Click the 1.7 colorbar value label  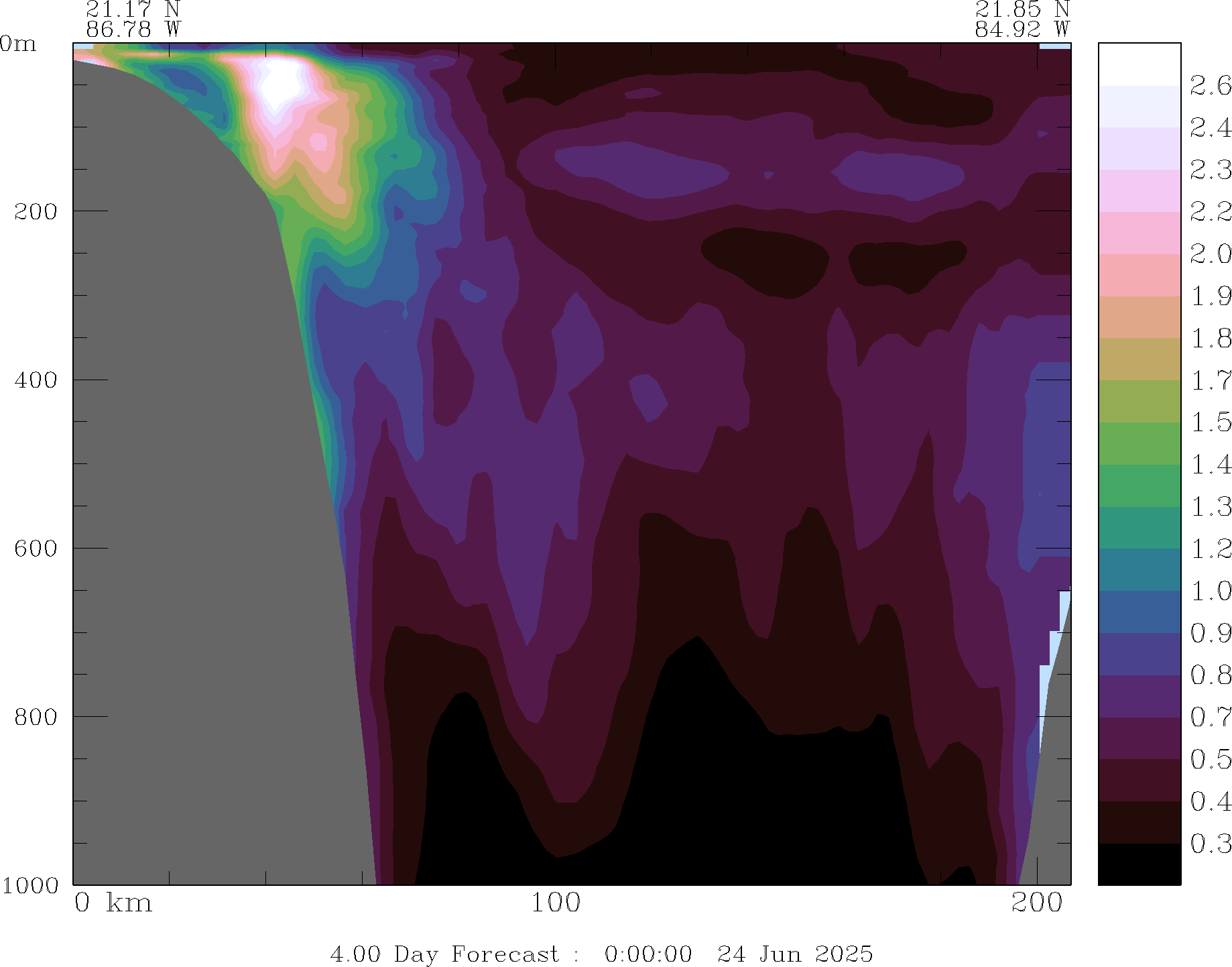[x=1210, y=381]
